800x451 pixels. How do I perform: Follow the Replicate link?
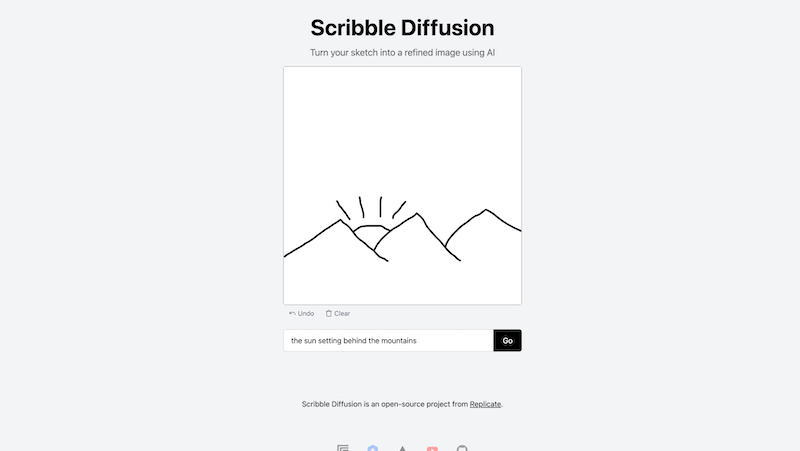[485, 404]
